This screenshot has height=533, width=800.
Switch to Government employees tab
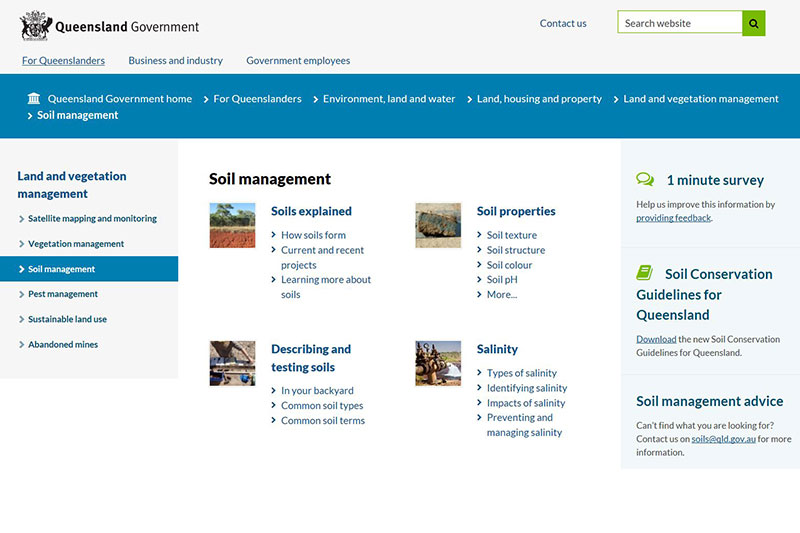[298, 61]
